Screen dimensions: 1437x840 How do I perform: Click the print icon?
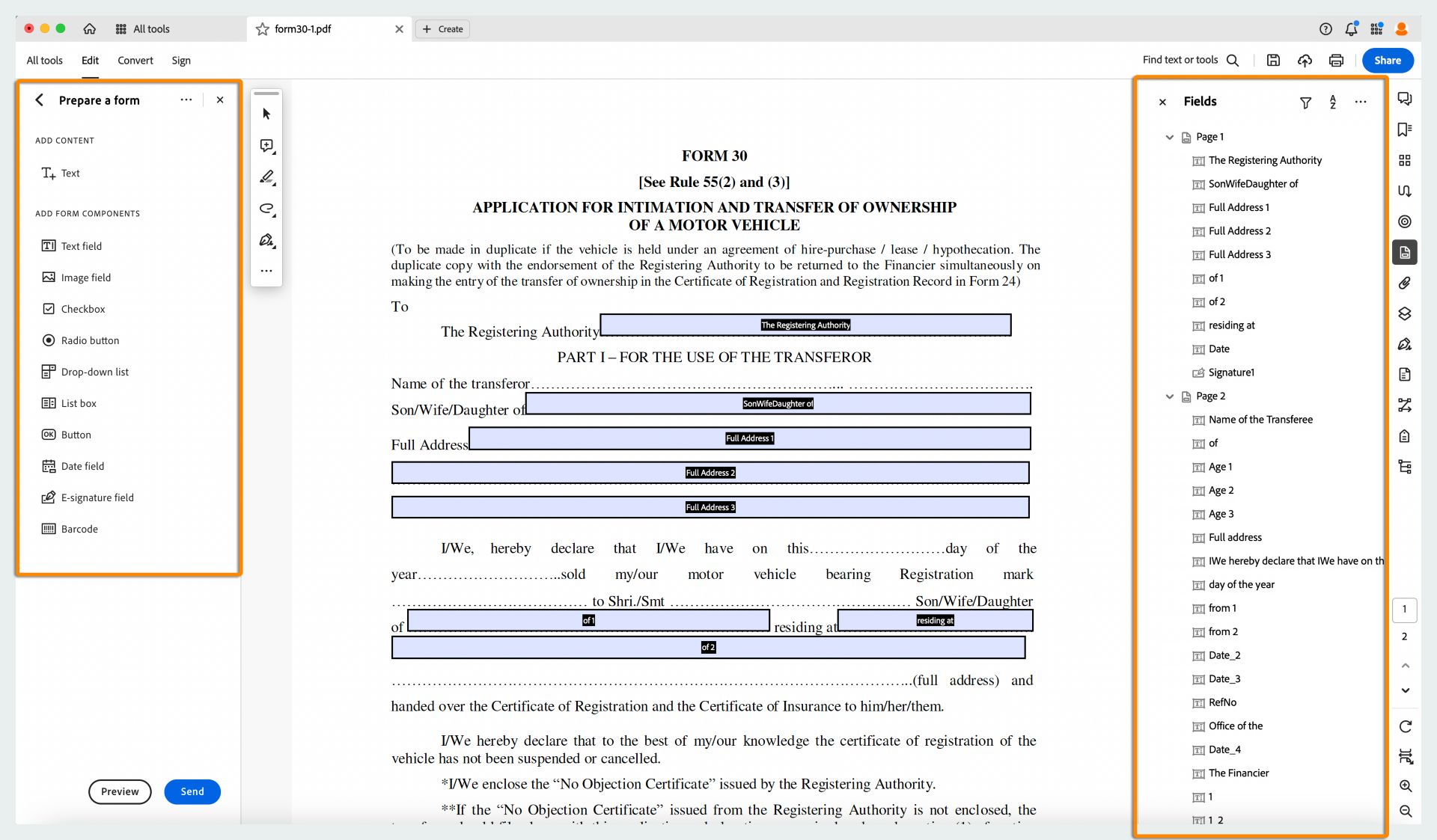1336,61
